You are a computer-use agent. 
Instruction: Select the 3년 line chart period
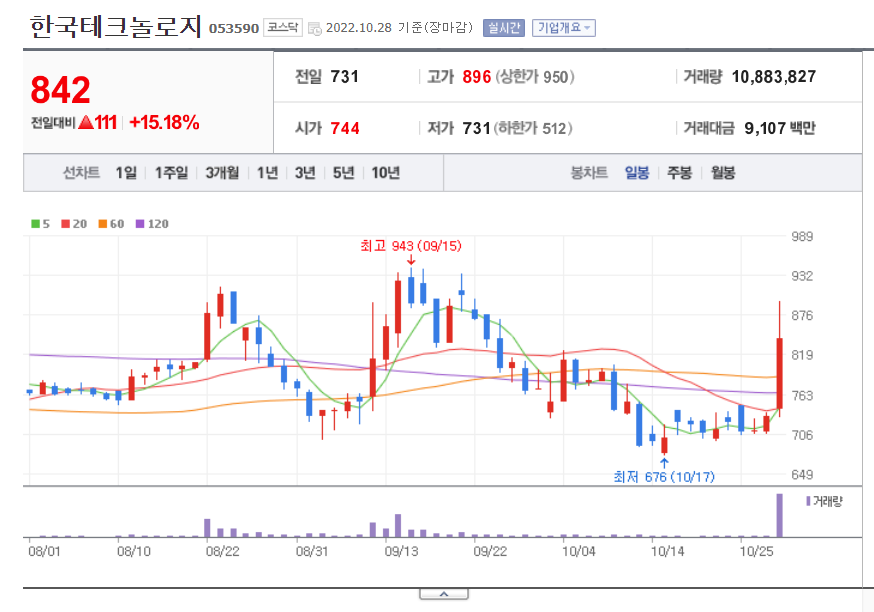coord(305,173)
